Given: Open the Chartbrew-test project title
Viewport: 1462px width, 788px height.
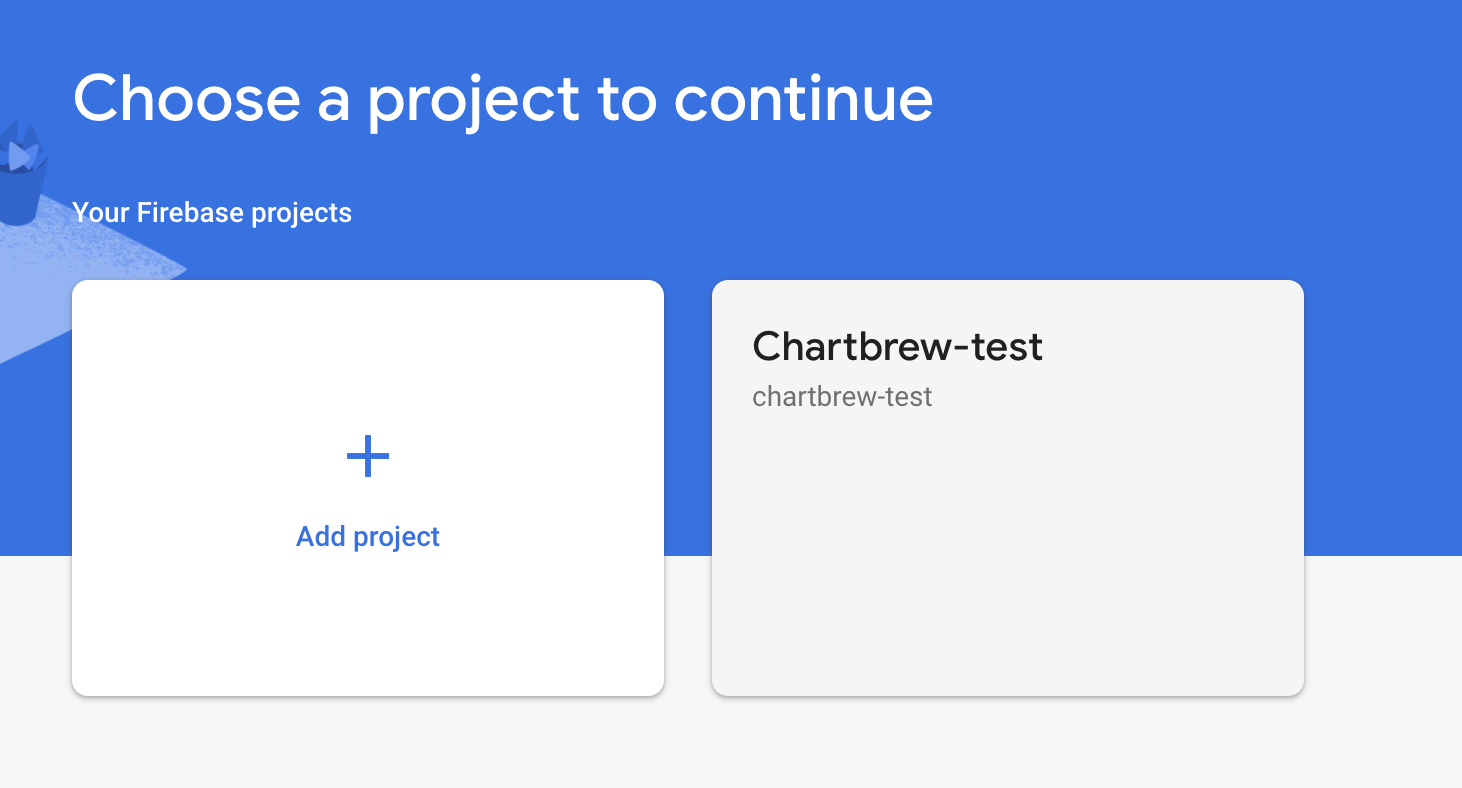Looking at the screenshot, I should [897, 347].
